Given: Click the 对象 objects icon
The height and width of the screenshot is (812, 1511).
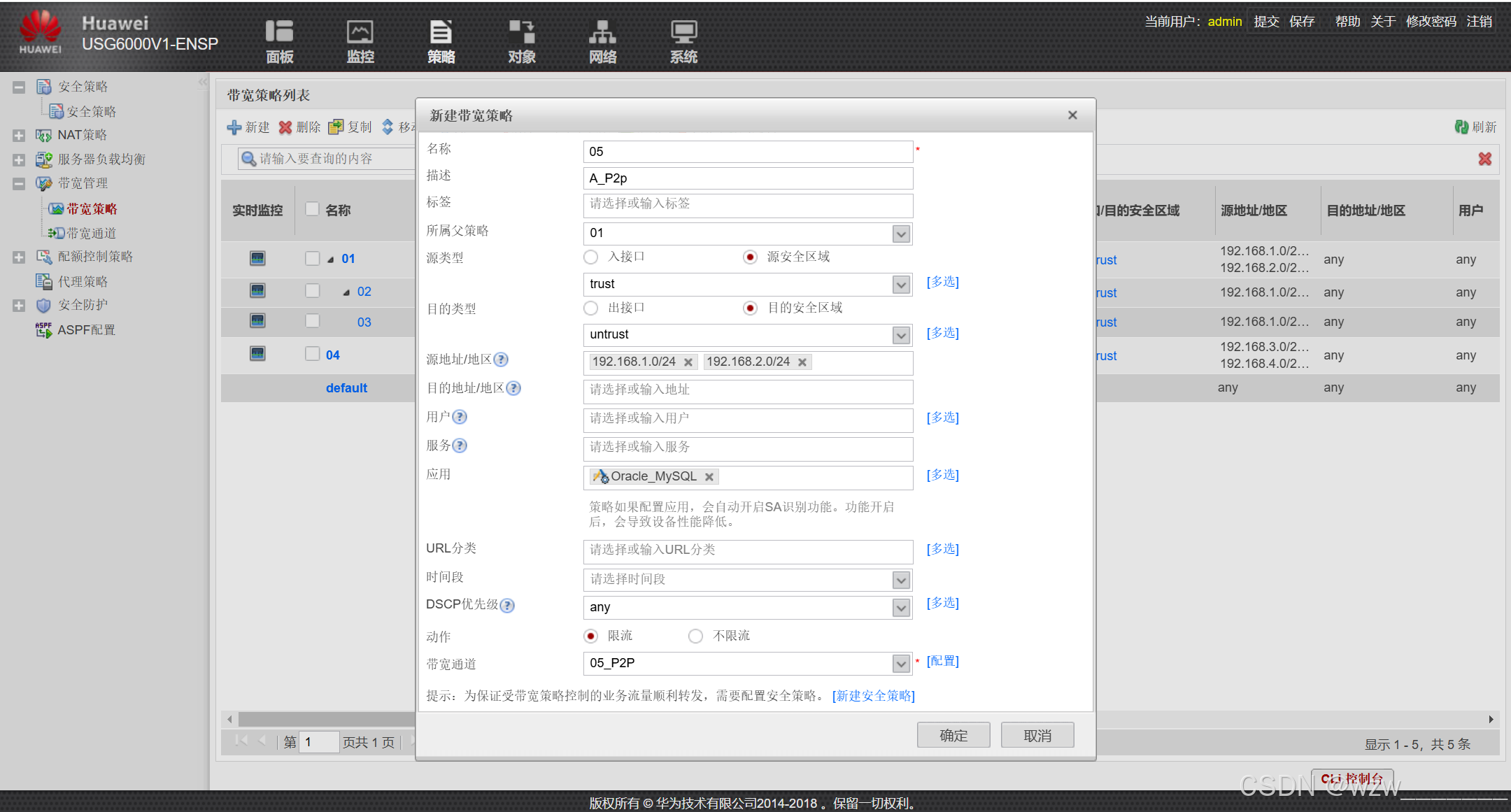Looking at the screenshot, I should tap(522, 33).
